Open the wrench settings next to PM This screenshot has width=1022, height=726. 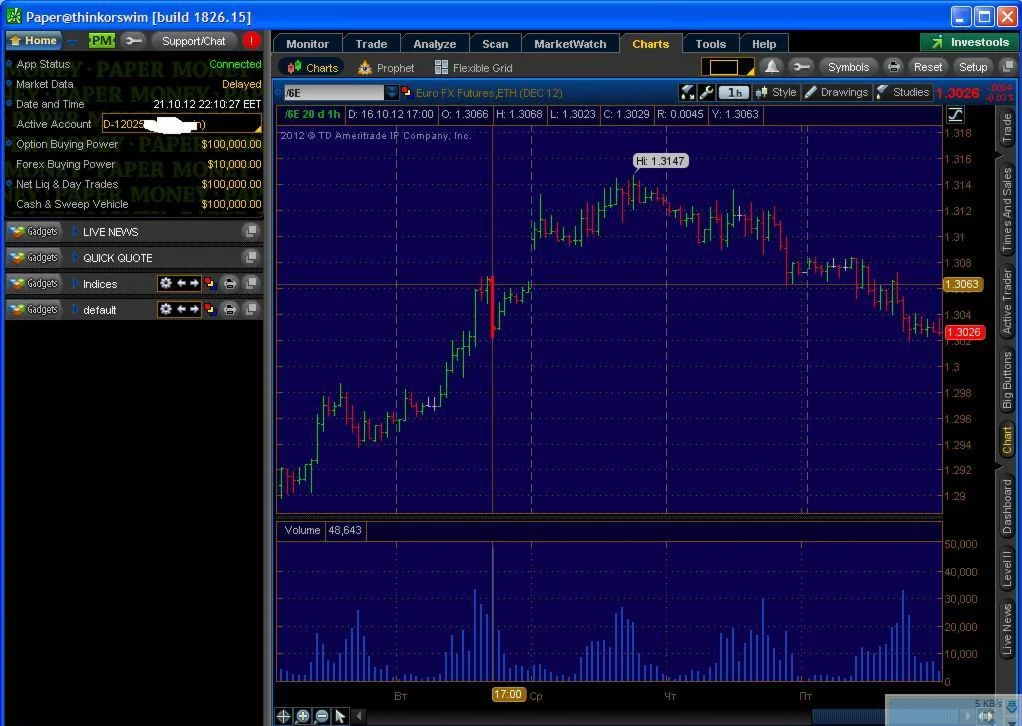coord(133,41)
